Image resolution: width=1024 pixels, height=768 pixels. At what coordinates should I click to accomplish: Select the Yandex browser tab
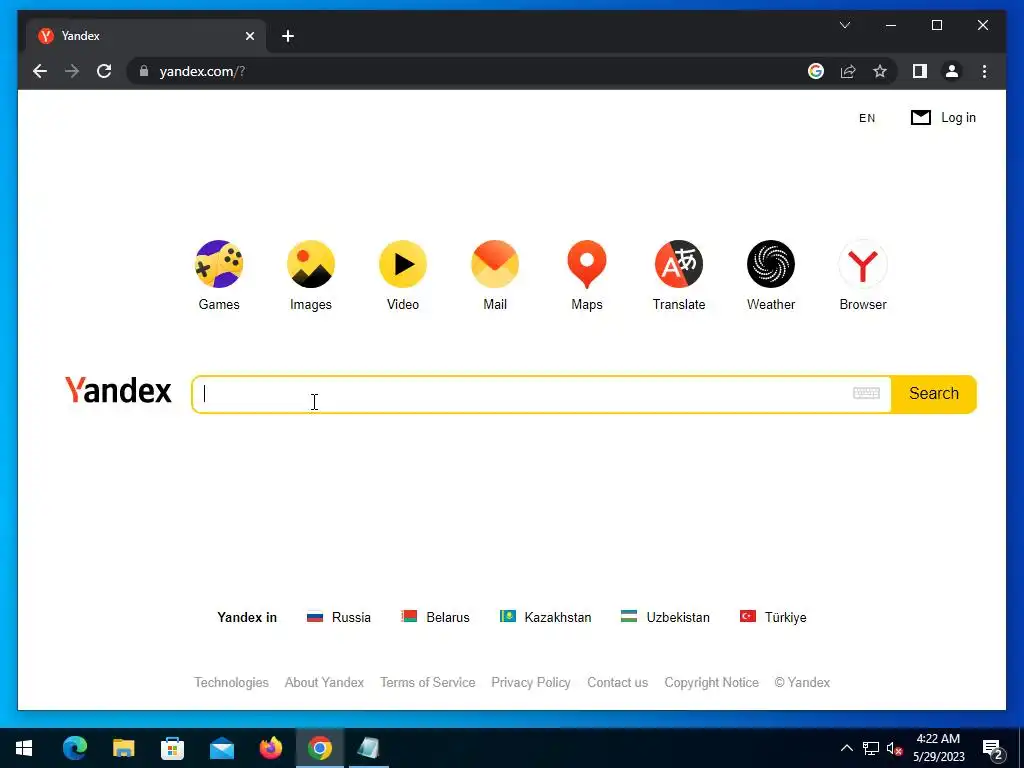(x=145, y=36)
